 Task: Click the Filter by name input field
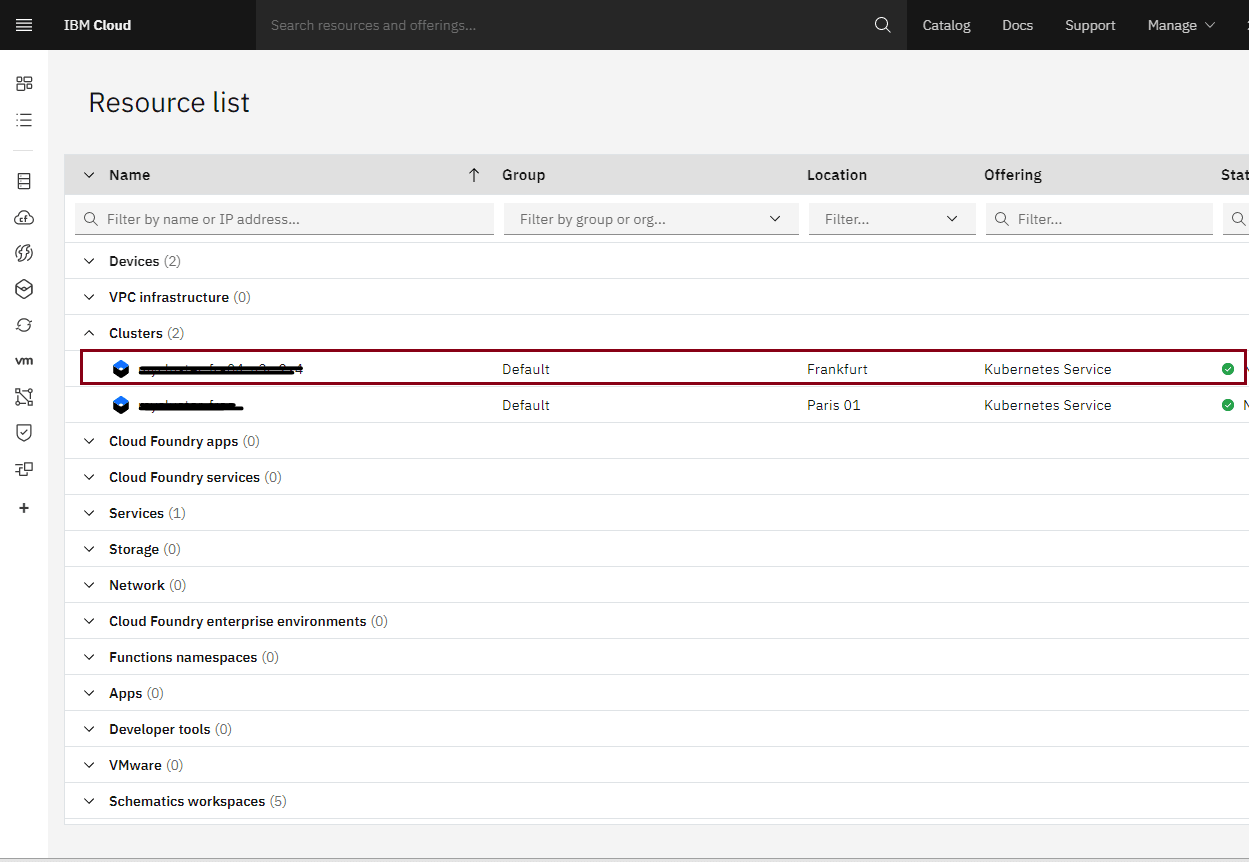click(295, 219)
